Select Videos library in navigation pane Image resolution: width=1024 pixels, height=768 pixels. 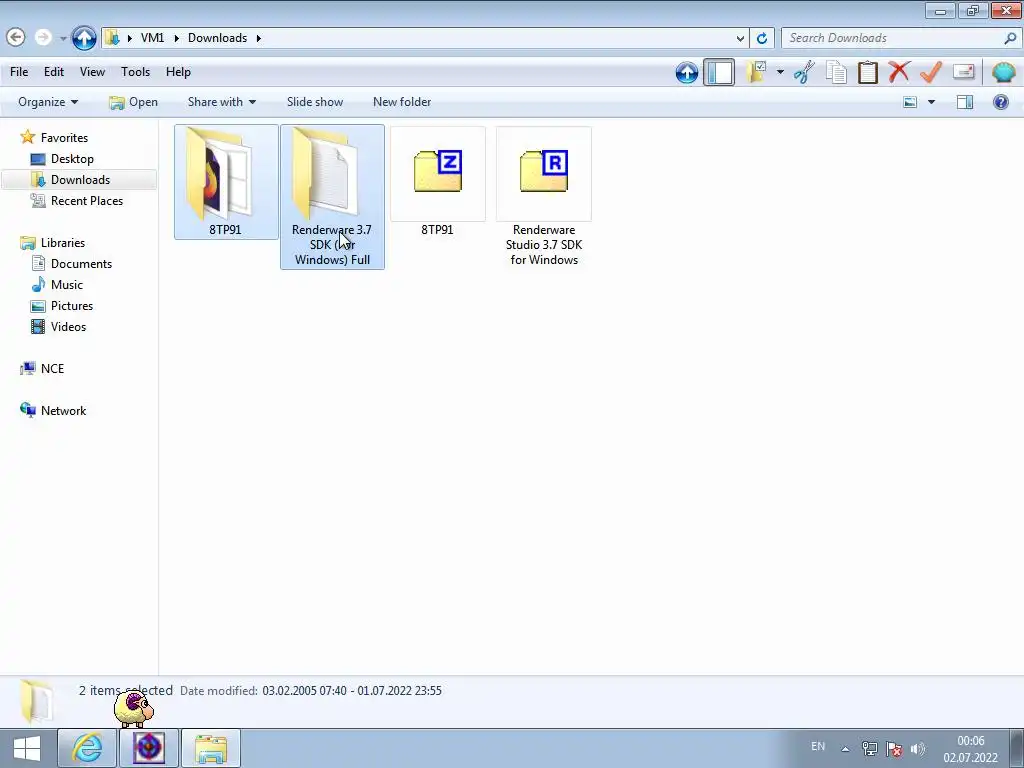(68, 327)
